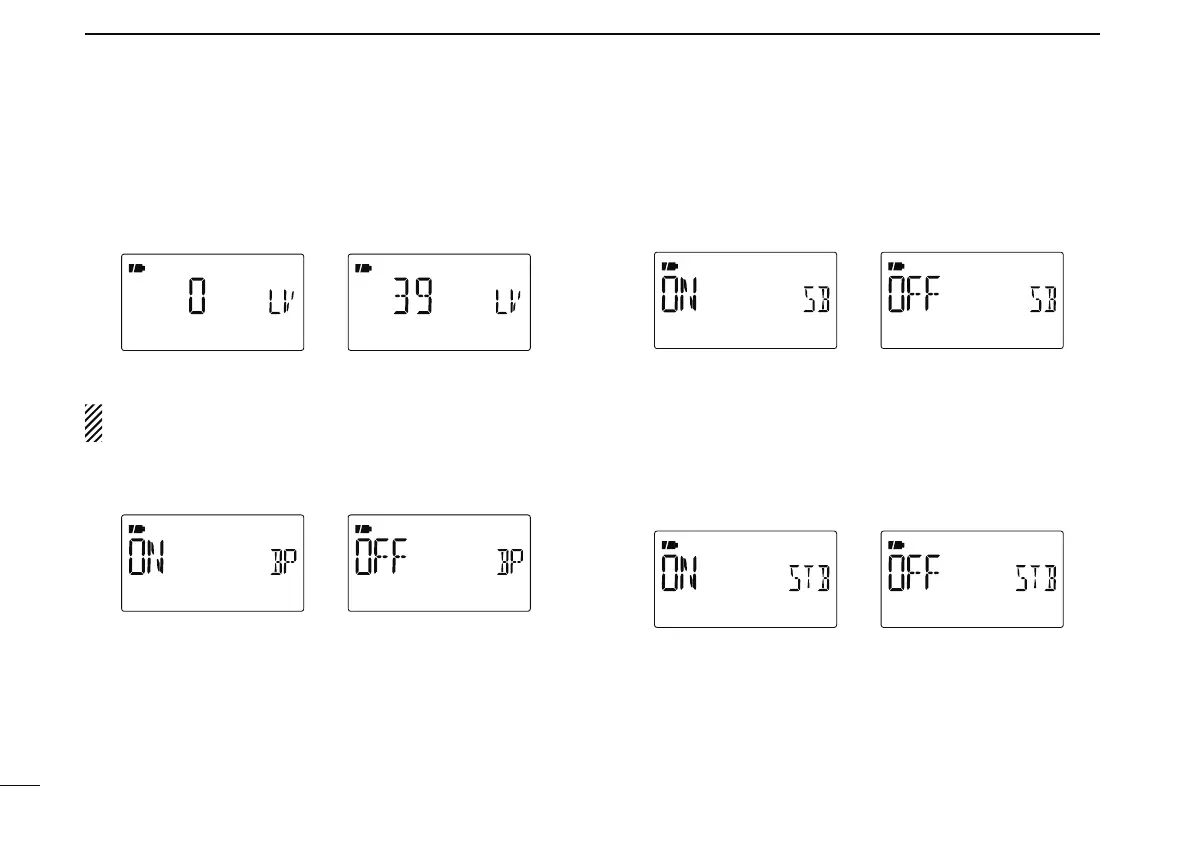Click the battery icon in the '39 LV' display

click(x=364, y=268)
